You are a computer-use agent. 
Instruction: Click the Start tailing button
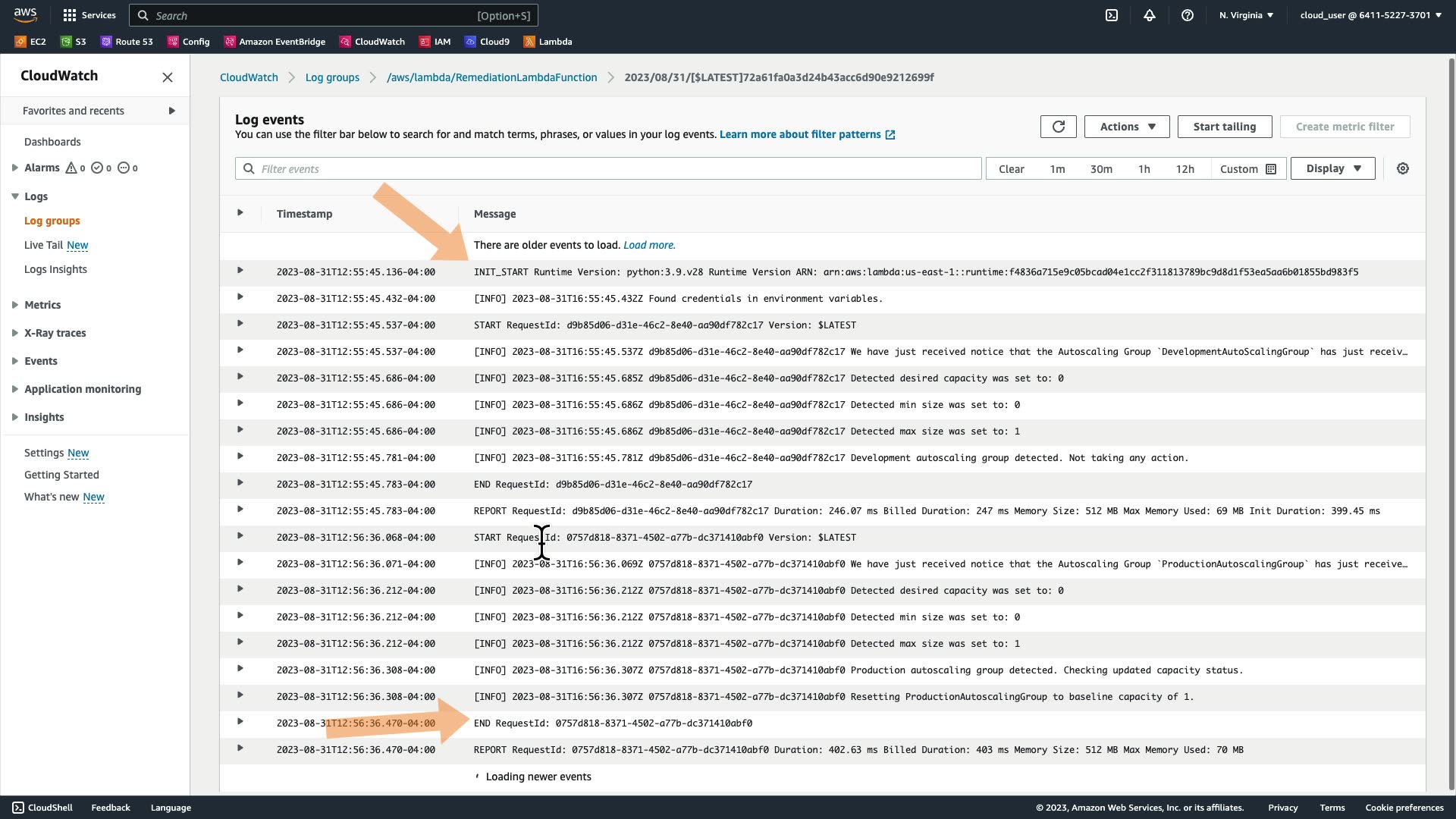tap(1224, 127)
